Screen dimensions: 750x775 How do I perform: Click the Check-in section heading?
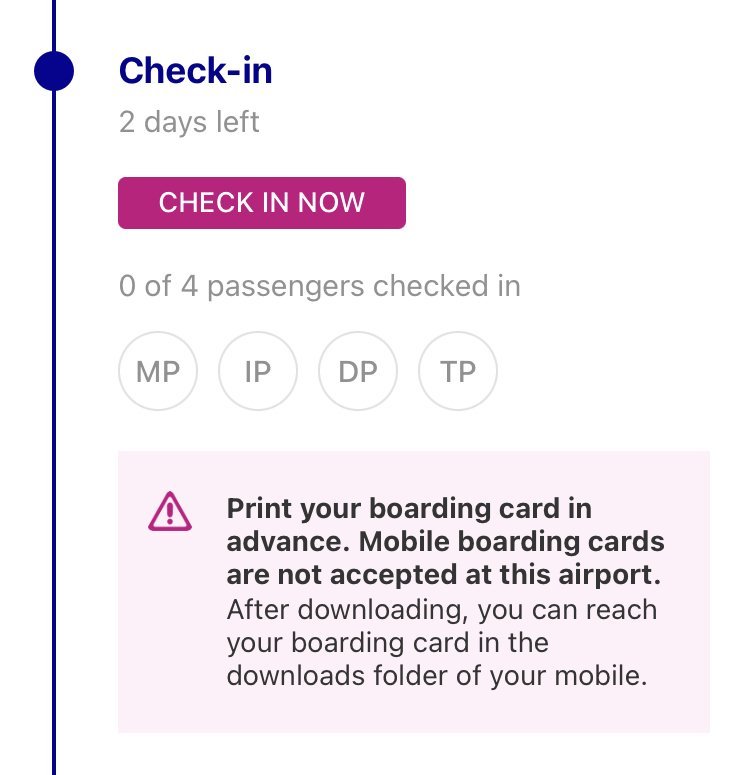(195, 71)
